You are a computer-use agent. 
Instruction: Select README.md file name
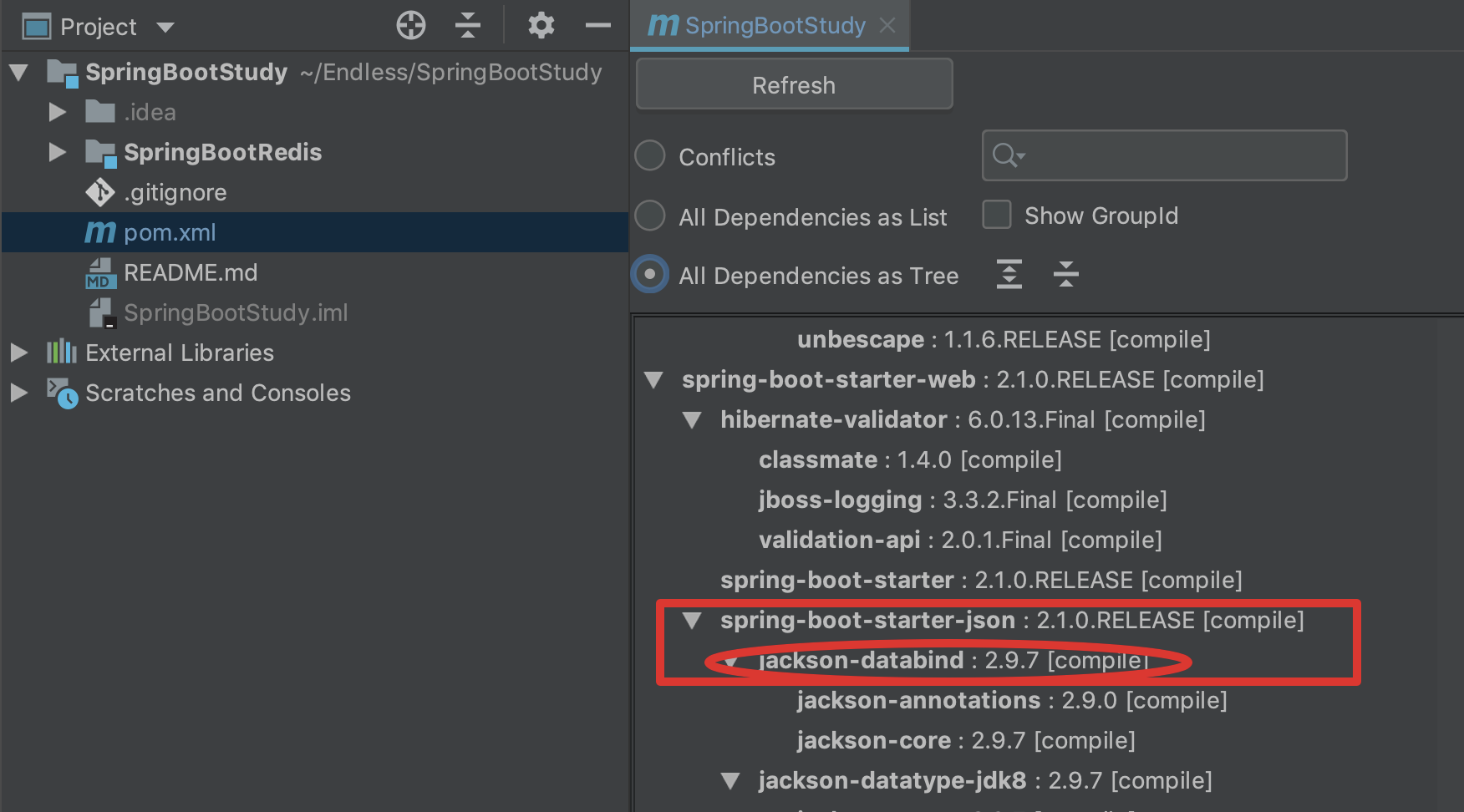tap(191, 272)
